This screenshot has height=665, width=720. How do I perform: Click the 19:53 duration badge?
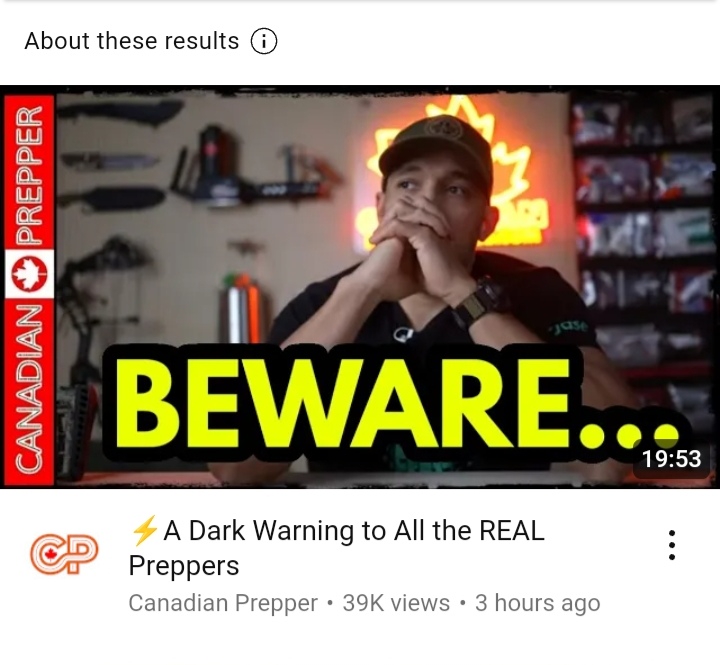click(x=671, y=458)
